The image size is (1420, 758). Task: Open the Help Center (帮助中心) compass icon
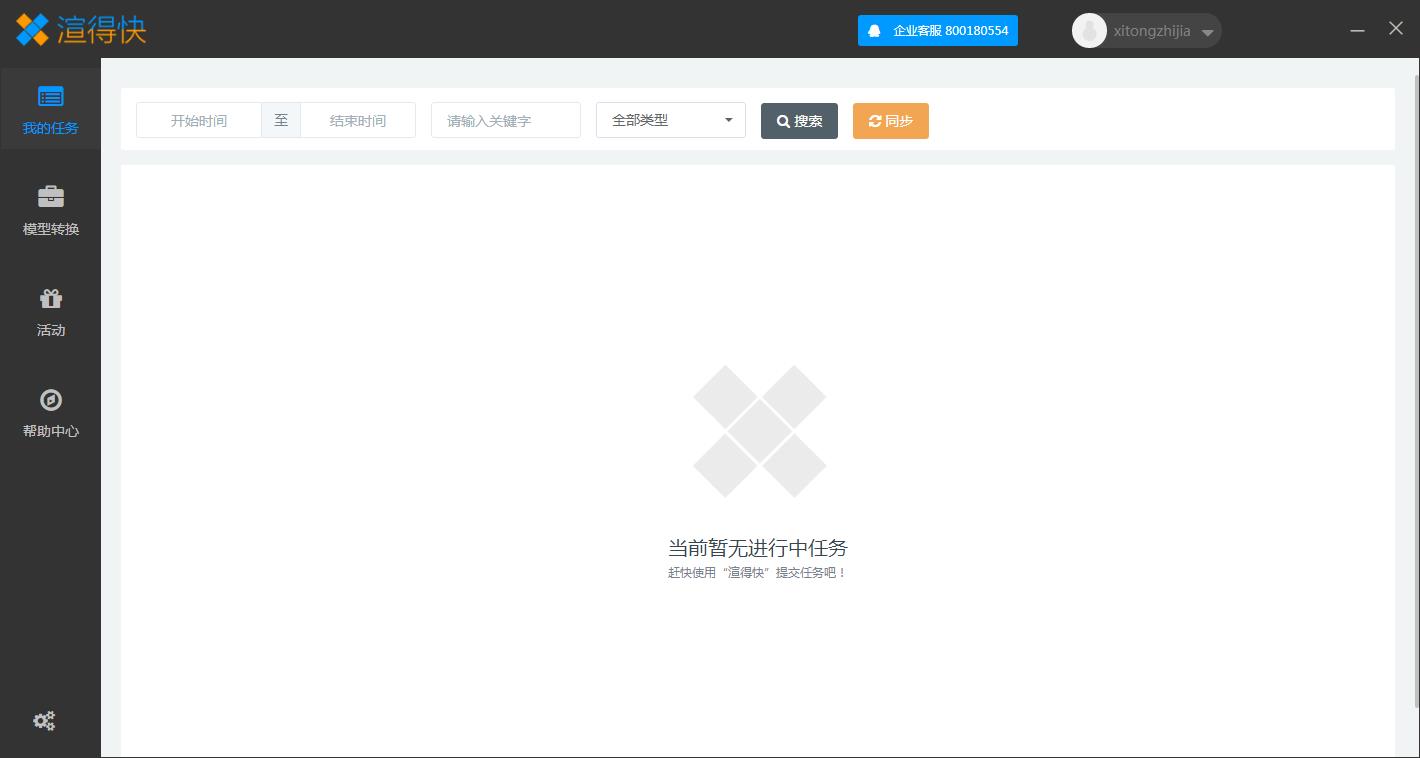(x=50, y=400)
